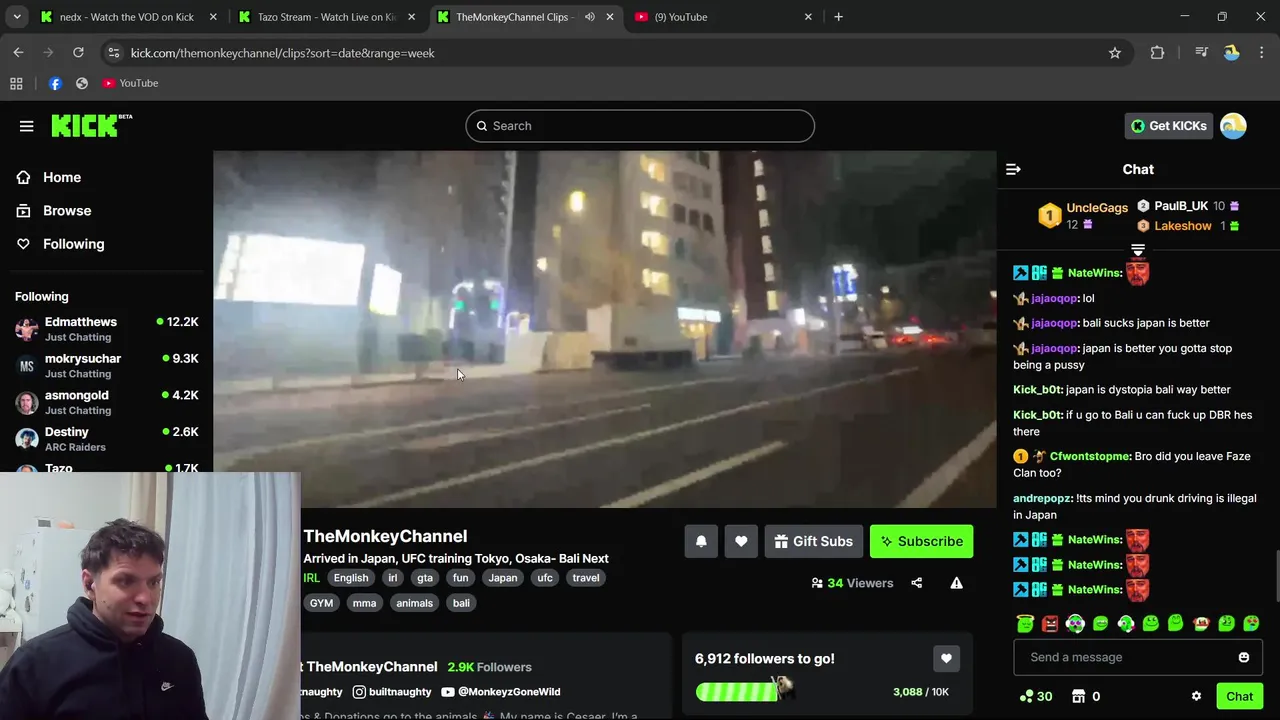Screen dimensions: 1280x720
Task: Click the channel points 30 icon
Action: tap(1035, 696)
